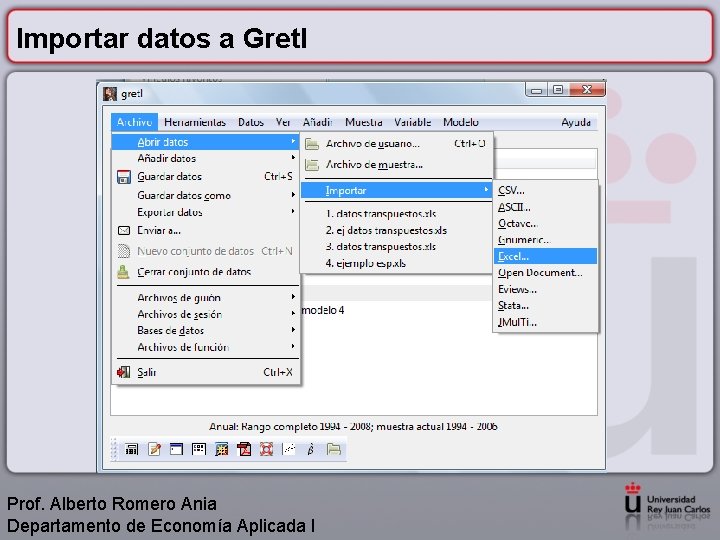Expand Archivos de sesión submenu

click(206, 314)
